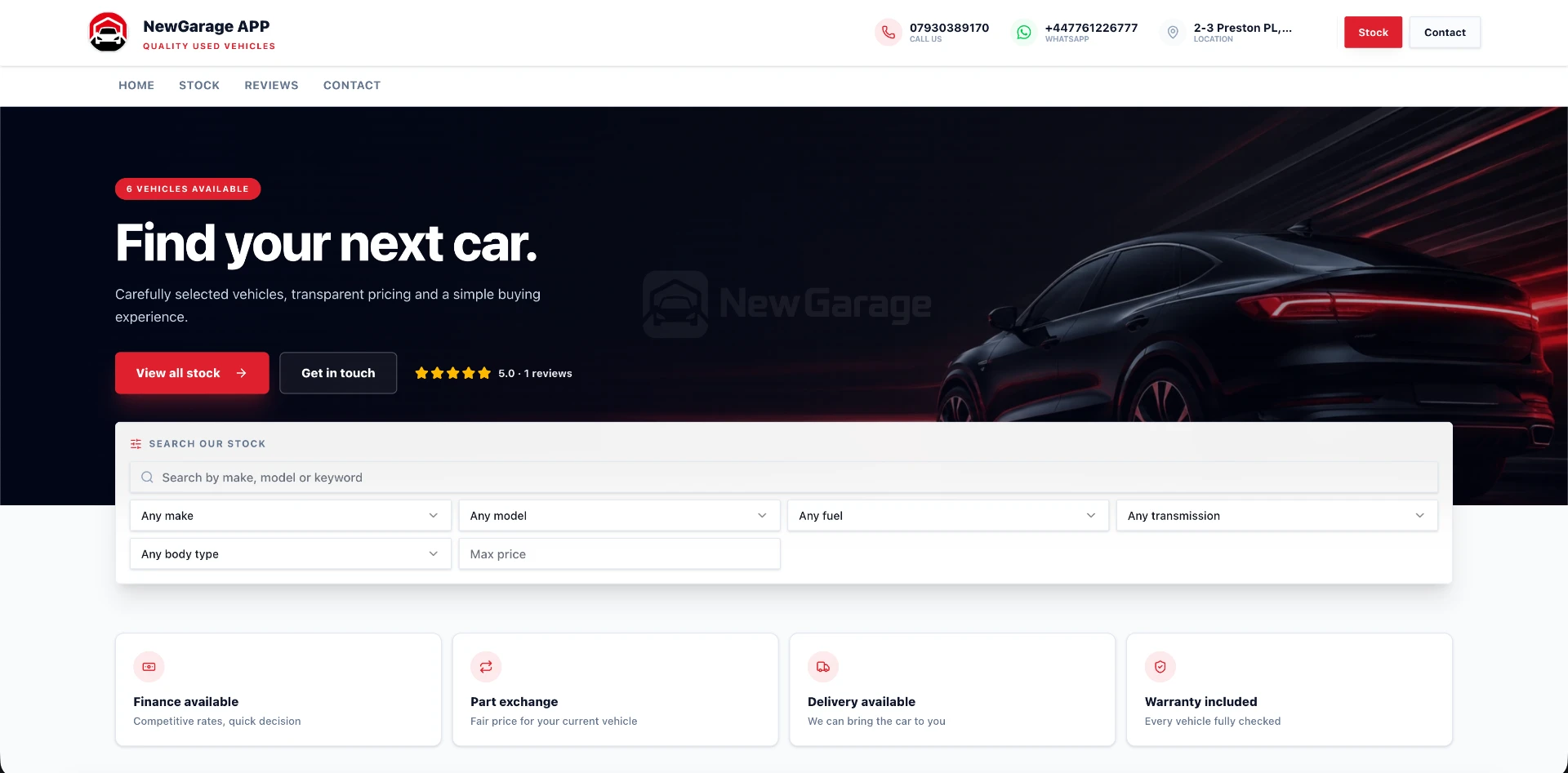Screen dimensions: 1568x773
Task: Open the STOCK nav item
Action: [x=199, y=86]
